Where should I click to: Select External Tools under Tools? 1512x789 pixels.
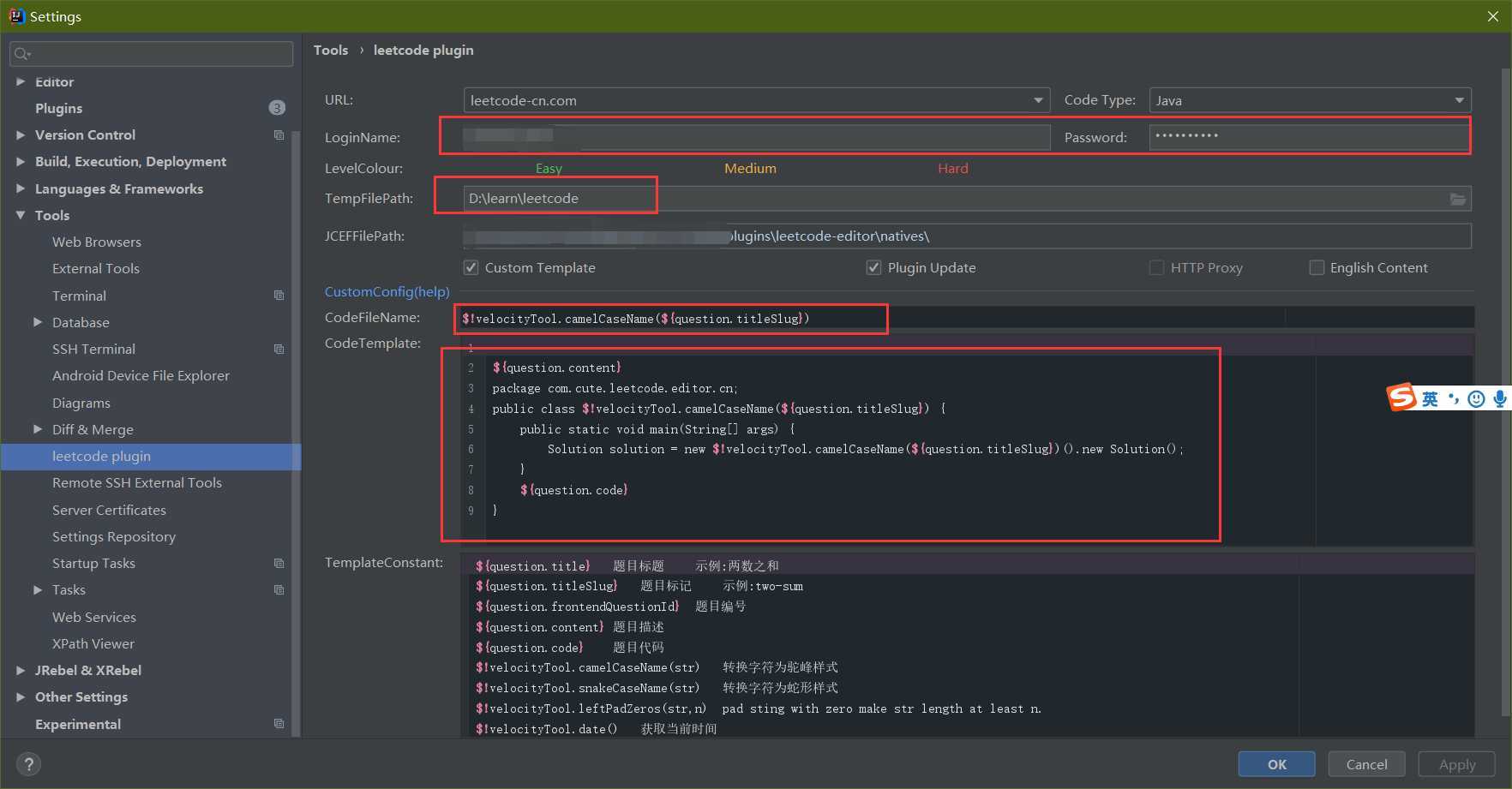(96, 268)
